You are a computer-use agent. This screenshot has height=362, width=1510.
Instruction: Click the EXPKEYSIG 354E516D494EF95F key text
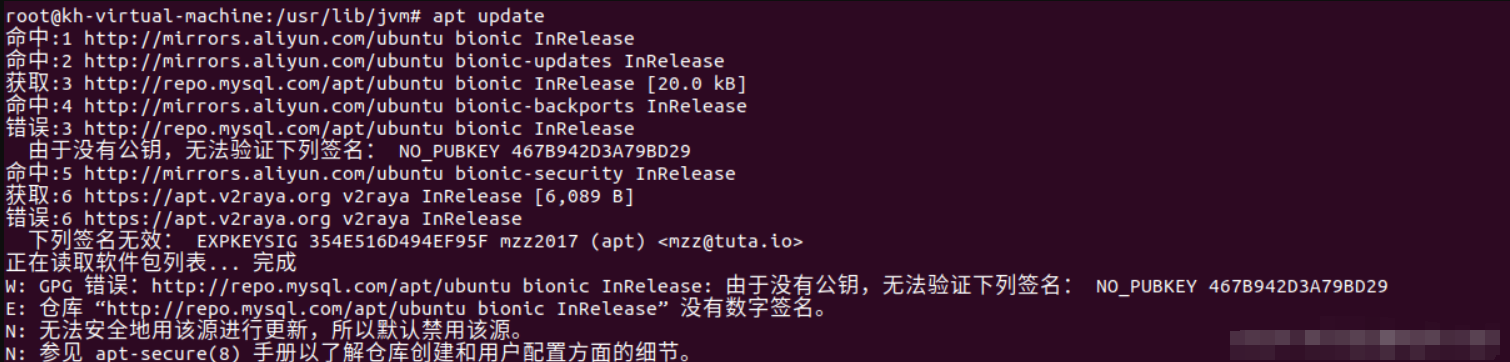tap(345, 241)
